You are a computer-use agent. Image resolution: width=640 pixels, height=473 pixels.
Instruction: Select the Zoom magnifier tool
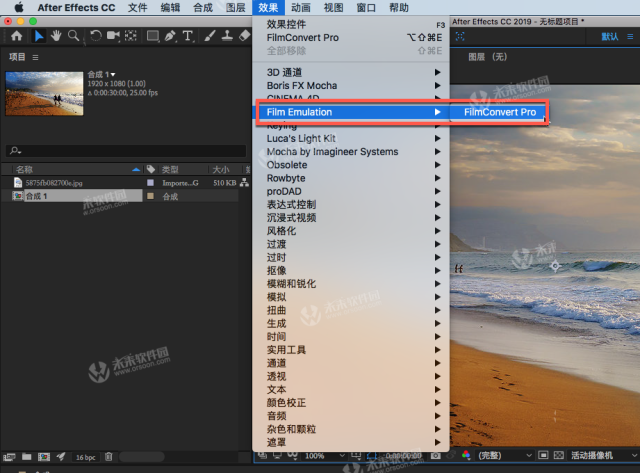[73, 36]
